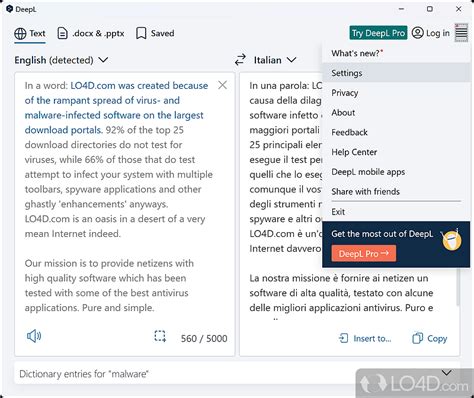Click the Try DeepL Pro button

[378, 33]
